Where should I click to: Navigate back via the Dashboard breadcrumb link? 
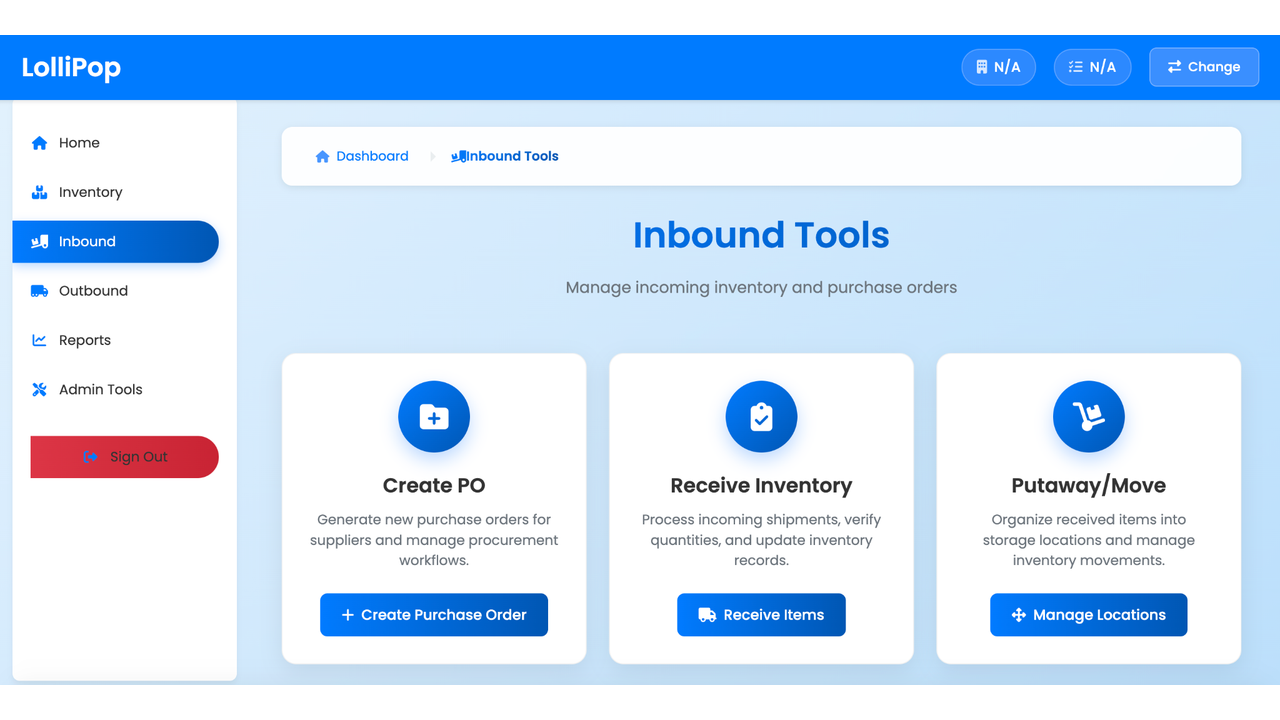pos(373,156)
